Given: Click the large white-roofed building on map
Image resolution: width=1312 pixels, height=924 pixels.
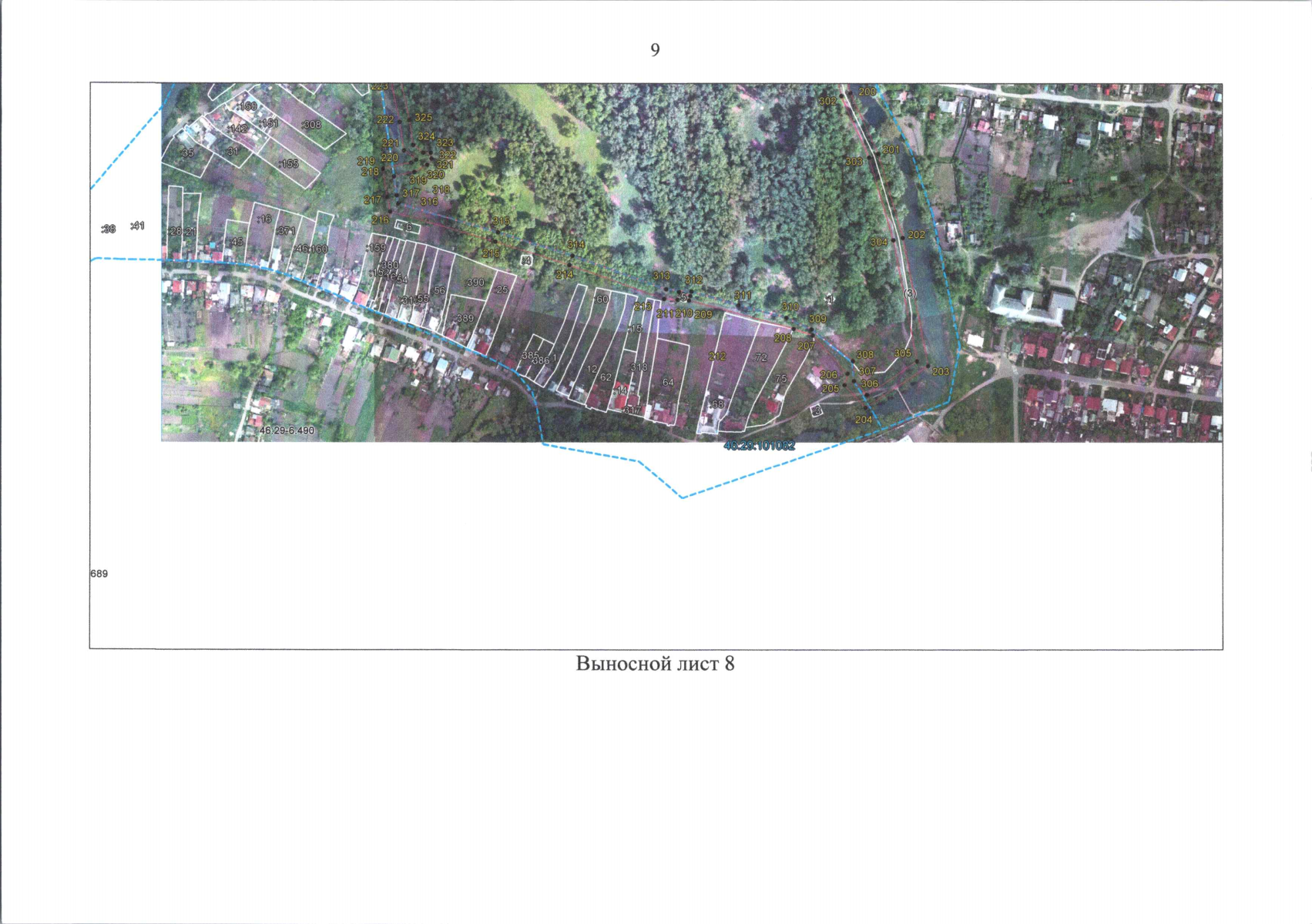Looking at the screenshot, I should [1029, 300].
